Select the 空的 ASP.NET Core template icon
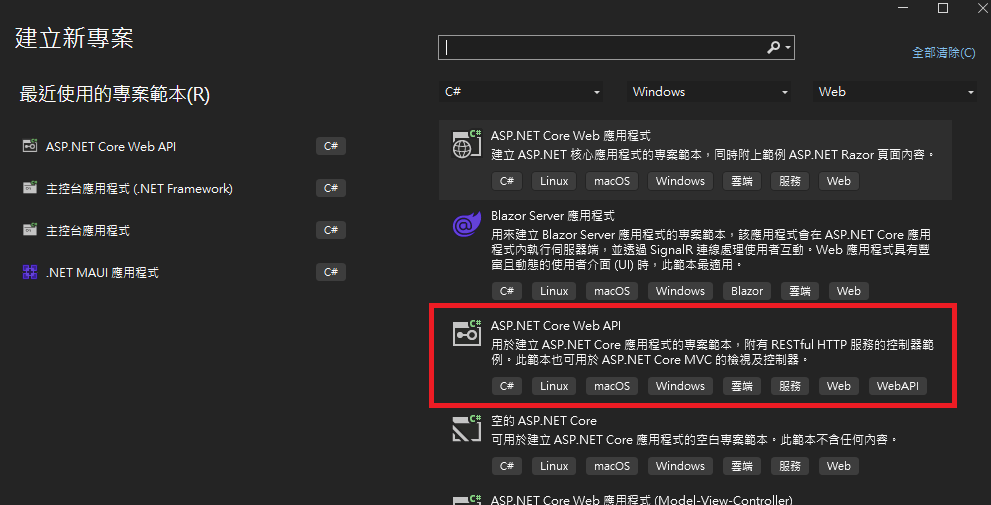This screenshot has height=505, width=991. point(467,428)
